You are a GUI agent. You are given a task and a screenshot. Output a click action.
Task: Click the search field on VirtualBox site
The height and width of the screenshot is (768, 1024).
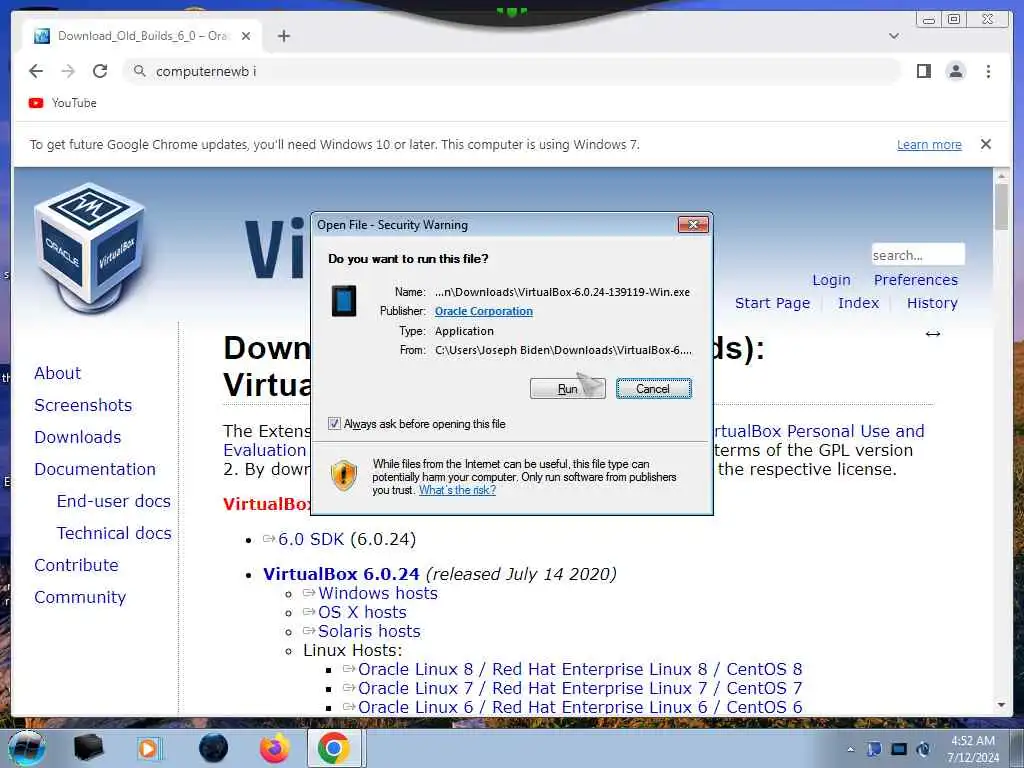(918, 255)
